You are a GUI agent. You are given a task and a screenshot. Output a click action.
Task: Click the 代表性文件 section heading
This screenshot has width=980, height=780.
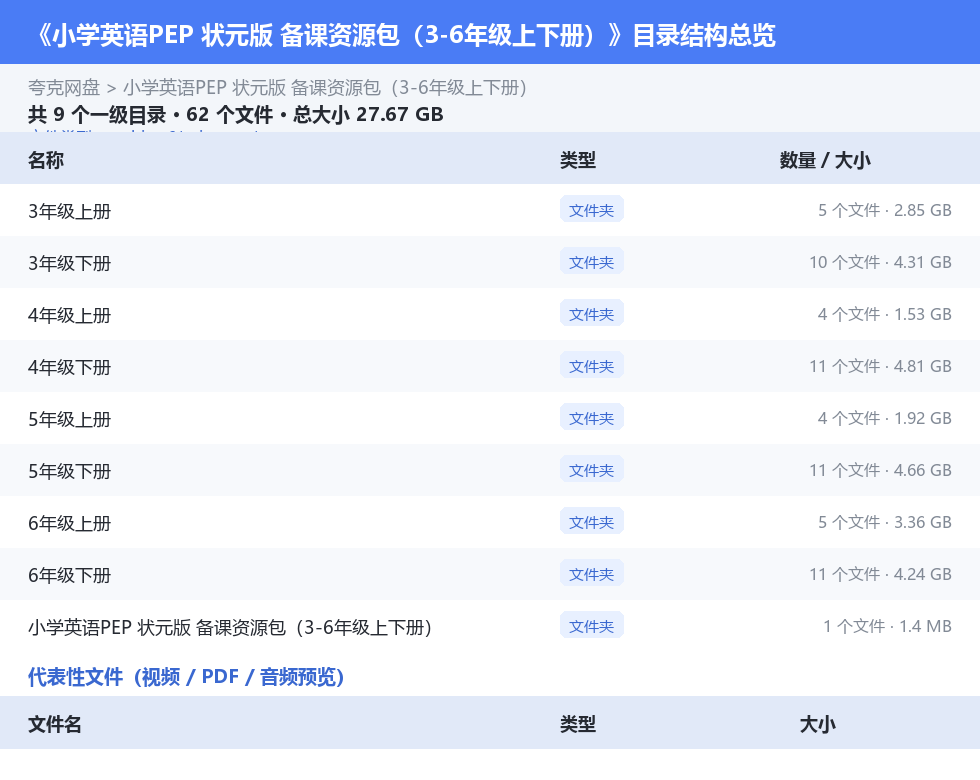186,676
